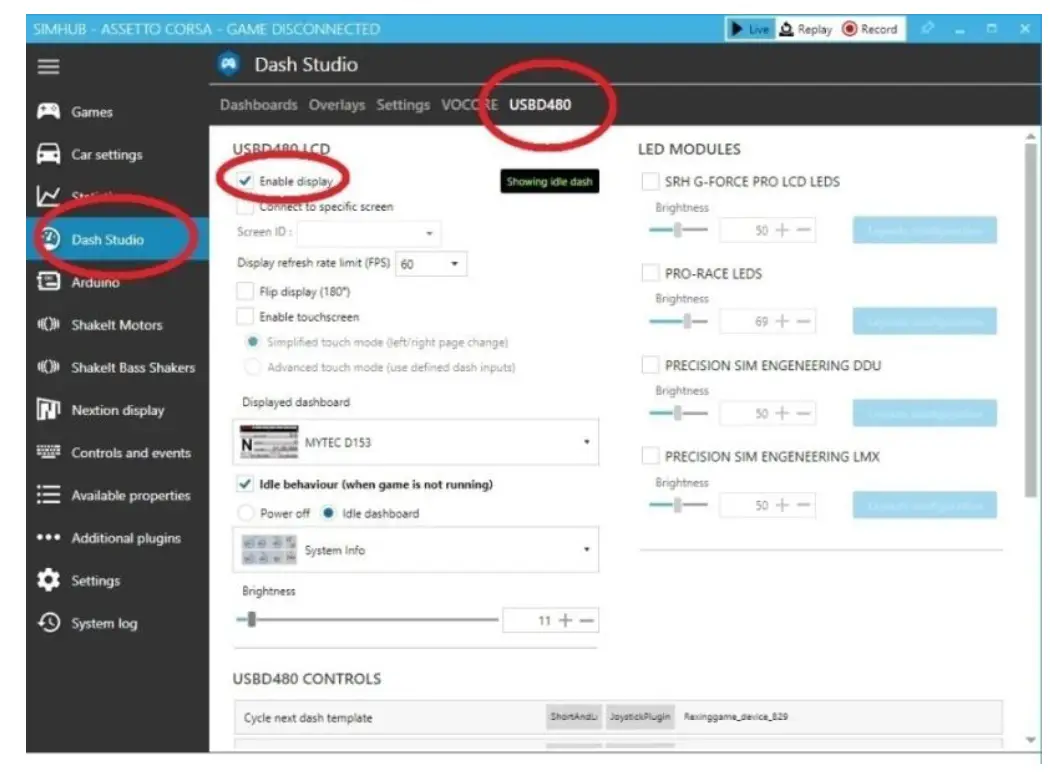Switch to the Dashboards tab
Viewport: 1050px width, 783px height.
pos(258,104)
